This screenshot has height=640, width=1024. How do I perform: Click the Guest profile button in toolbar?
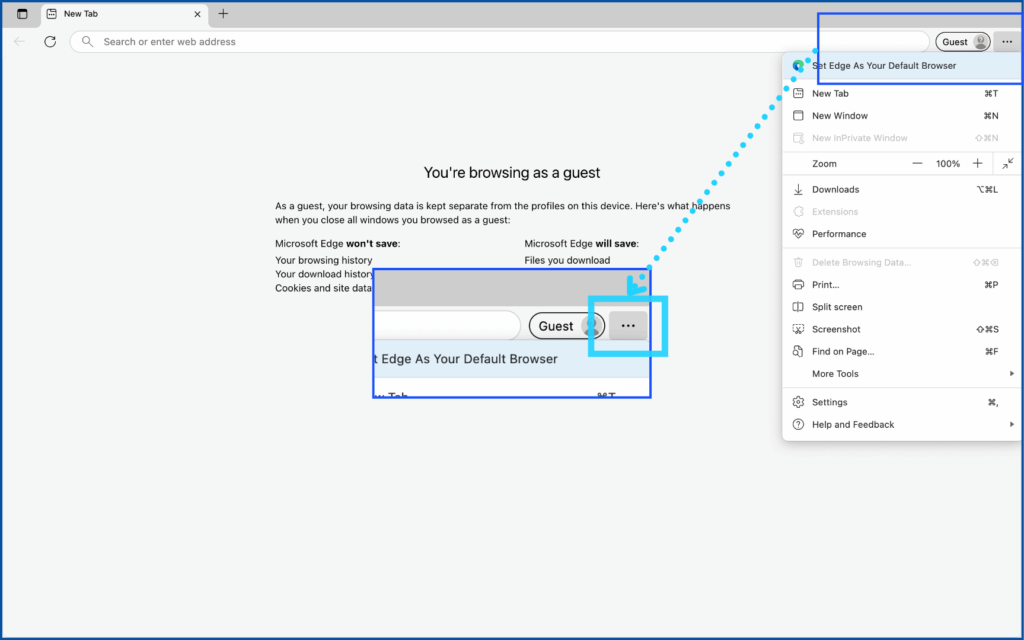tap(963, 42)
